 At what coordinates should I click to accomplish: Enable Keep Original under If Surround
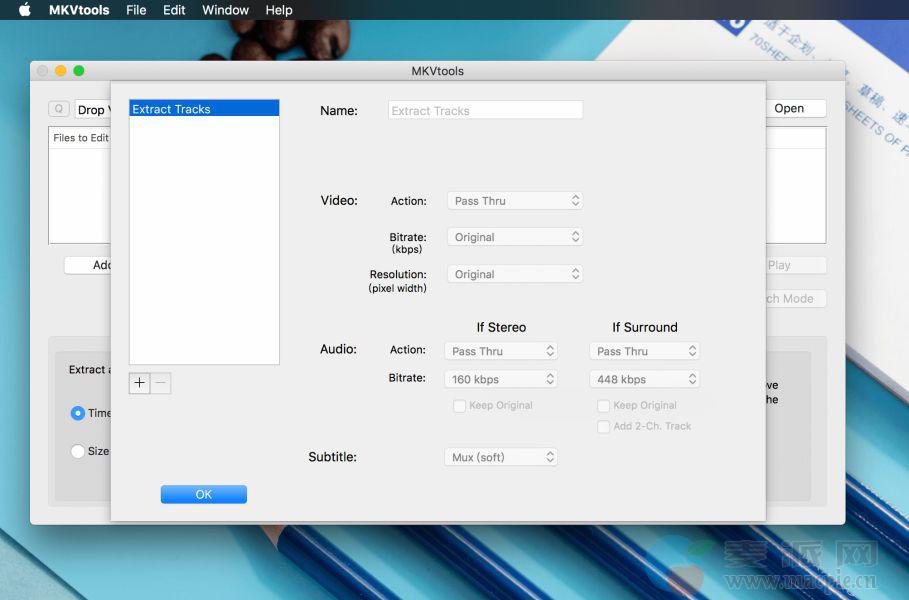(604, 406)
